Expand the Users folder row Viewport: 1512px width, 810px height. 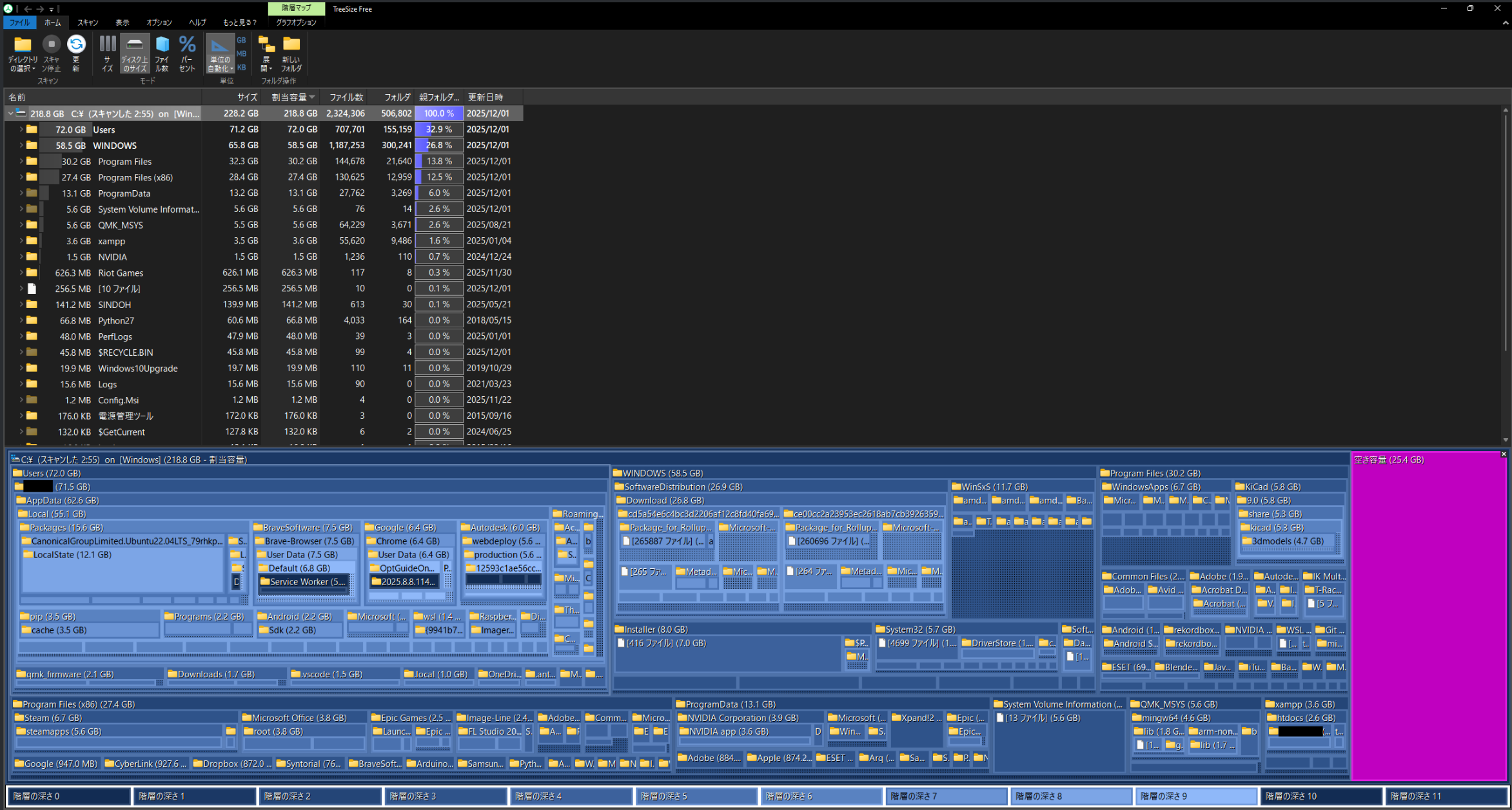click(21, 130)
